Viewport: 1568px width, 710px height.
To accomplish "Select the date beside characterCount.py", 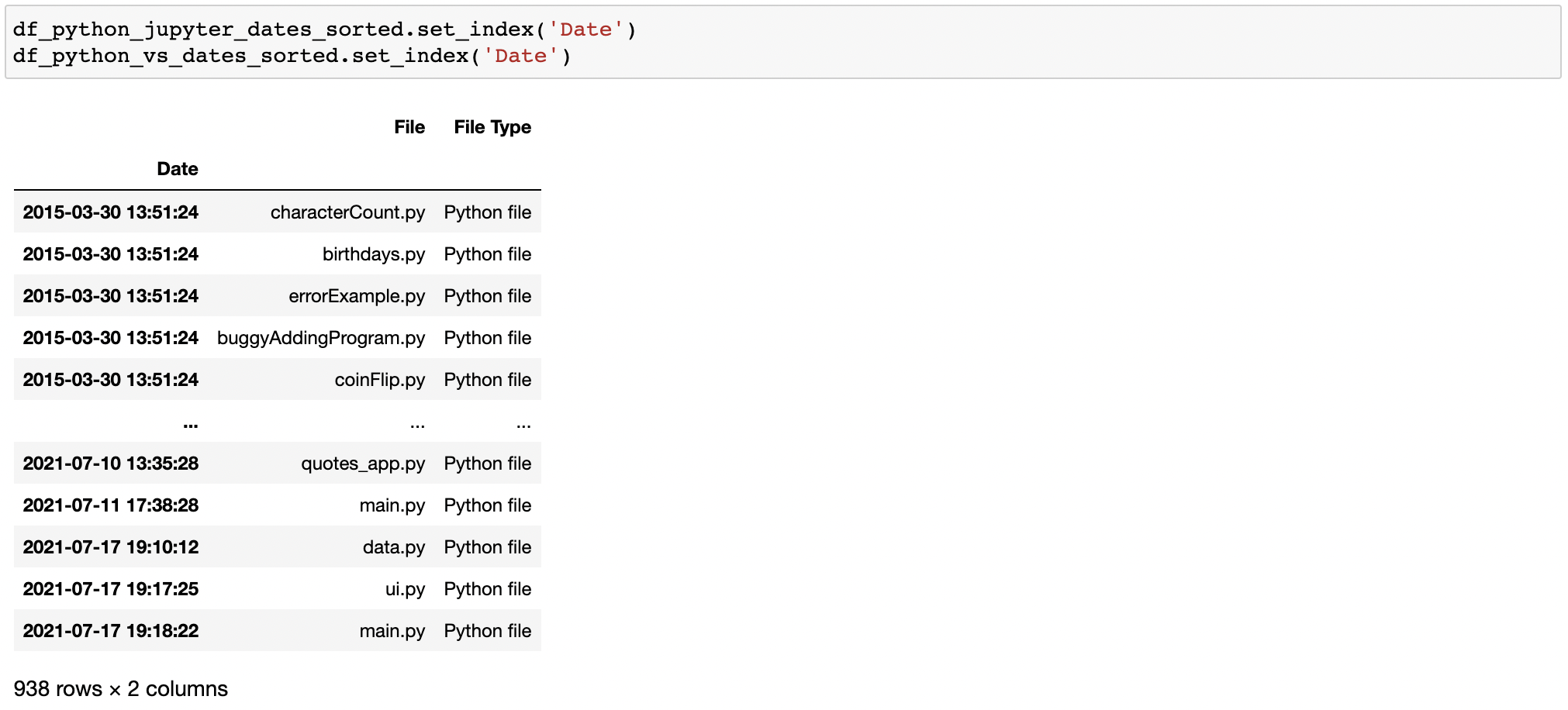I will (111, 212).
